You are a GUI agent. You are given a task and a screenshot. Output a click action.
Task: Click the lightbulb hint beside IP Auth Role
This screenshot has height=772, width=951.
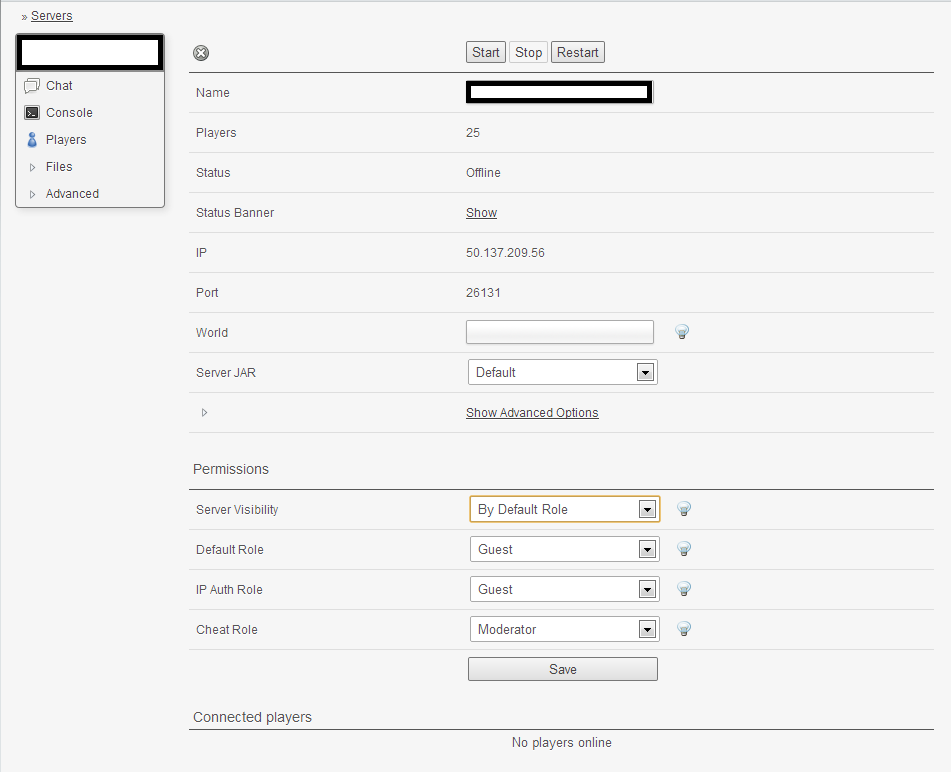click(684, 589)
